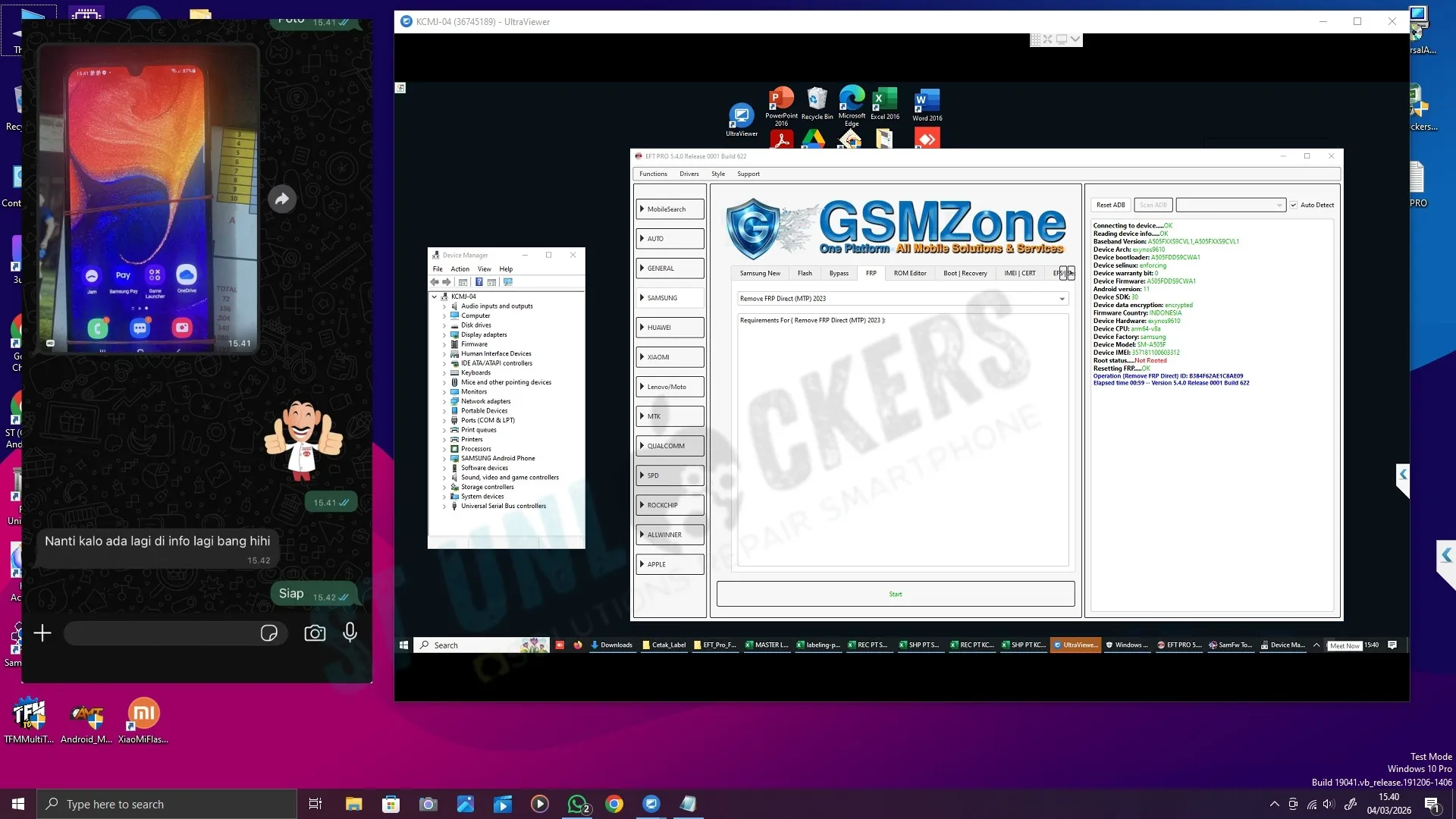Open the WhatsApp camera icon

(315, 633)
